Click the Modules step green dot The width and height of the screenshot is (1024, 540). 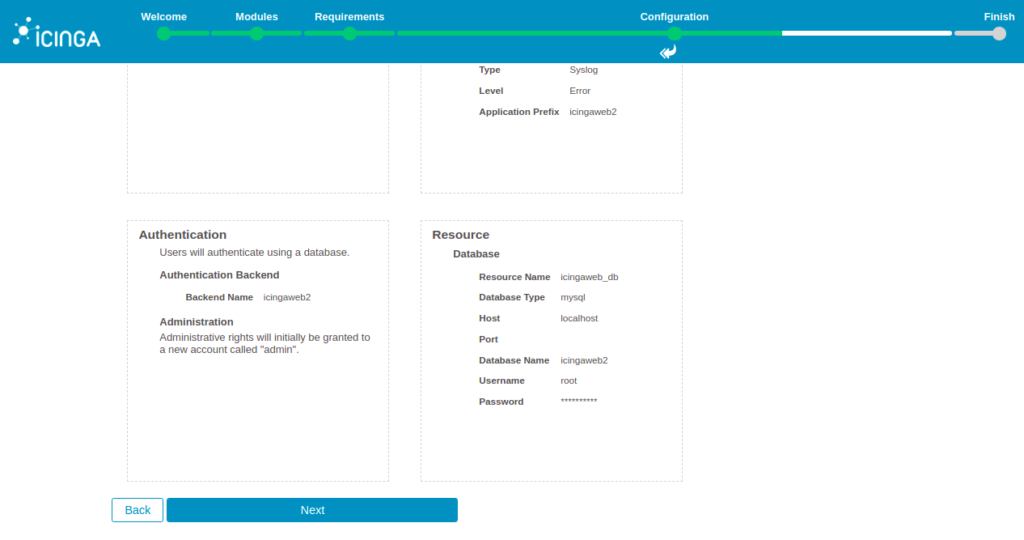pyautogui.click(x=257, y=33)
